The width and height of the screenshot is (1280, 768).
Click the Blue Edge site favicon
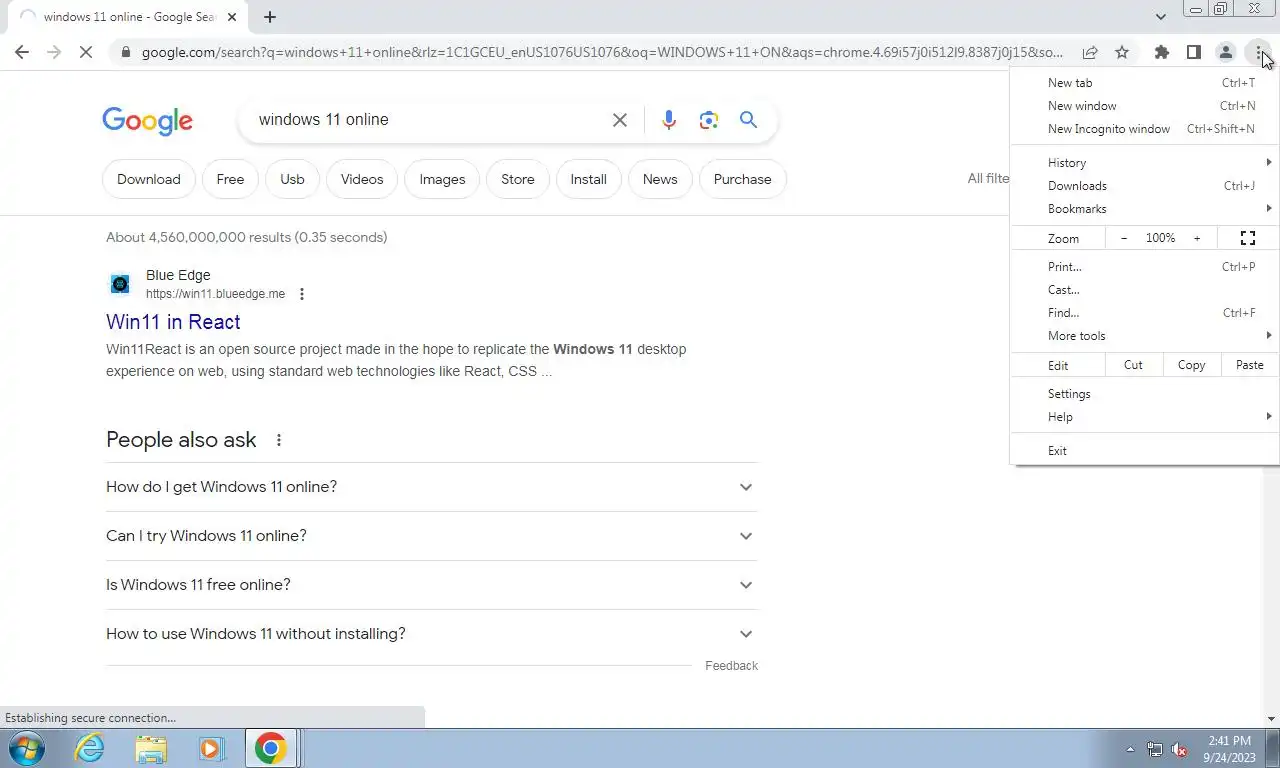click(x=120, y=285)
